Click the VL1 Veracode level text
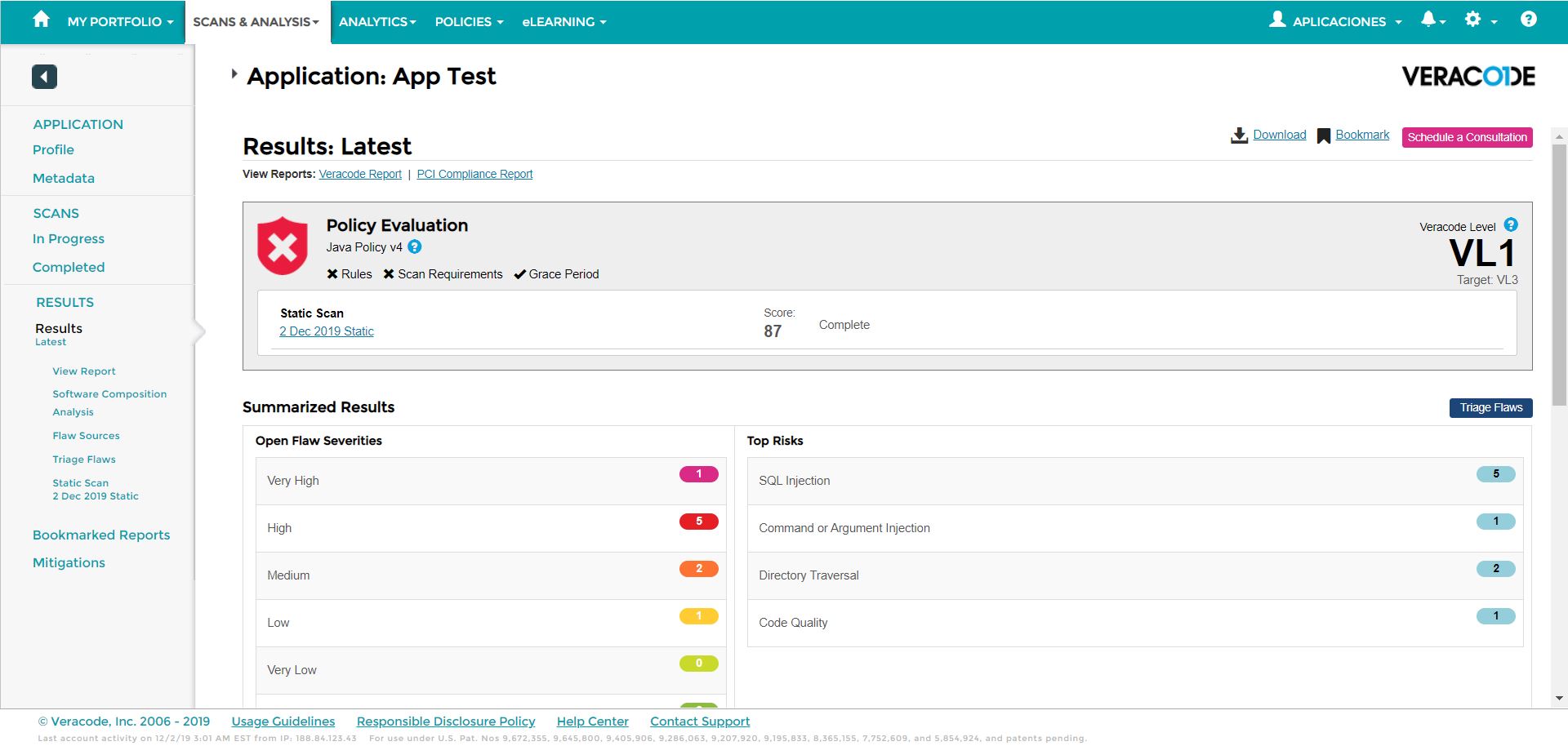Viewport: 1568px width, 746px height. (1482, 254)
